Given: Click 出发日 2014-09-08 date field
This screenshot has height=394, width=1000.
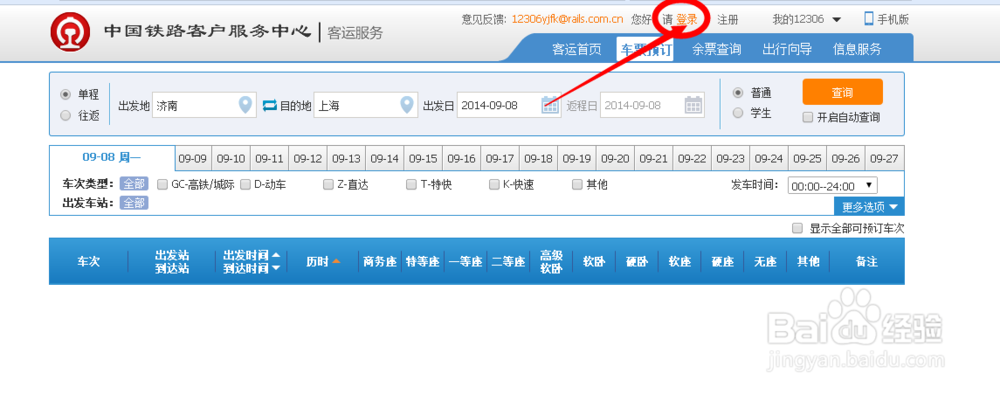Looking at the screenshot, I should [x=509, y=105].
